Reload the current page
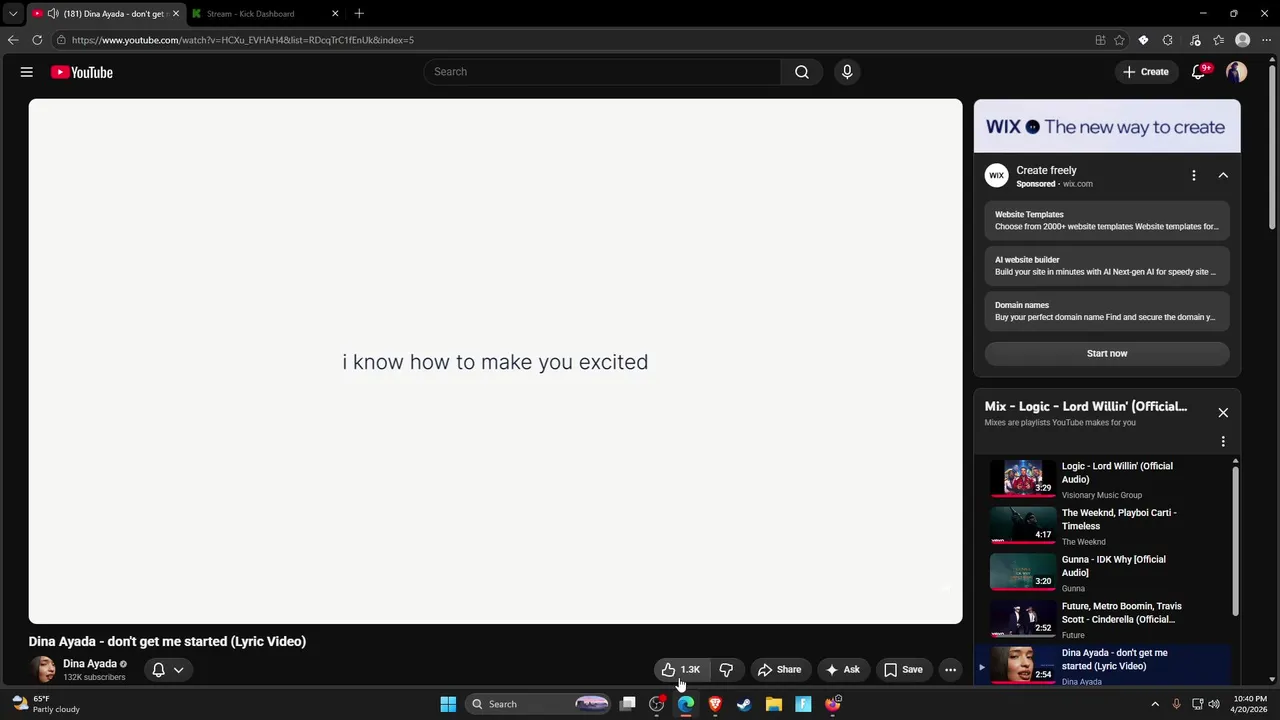 coord(37,40)
